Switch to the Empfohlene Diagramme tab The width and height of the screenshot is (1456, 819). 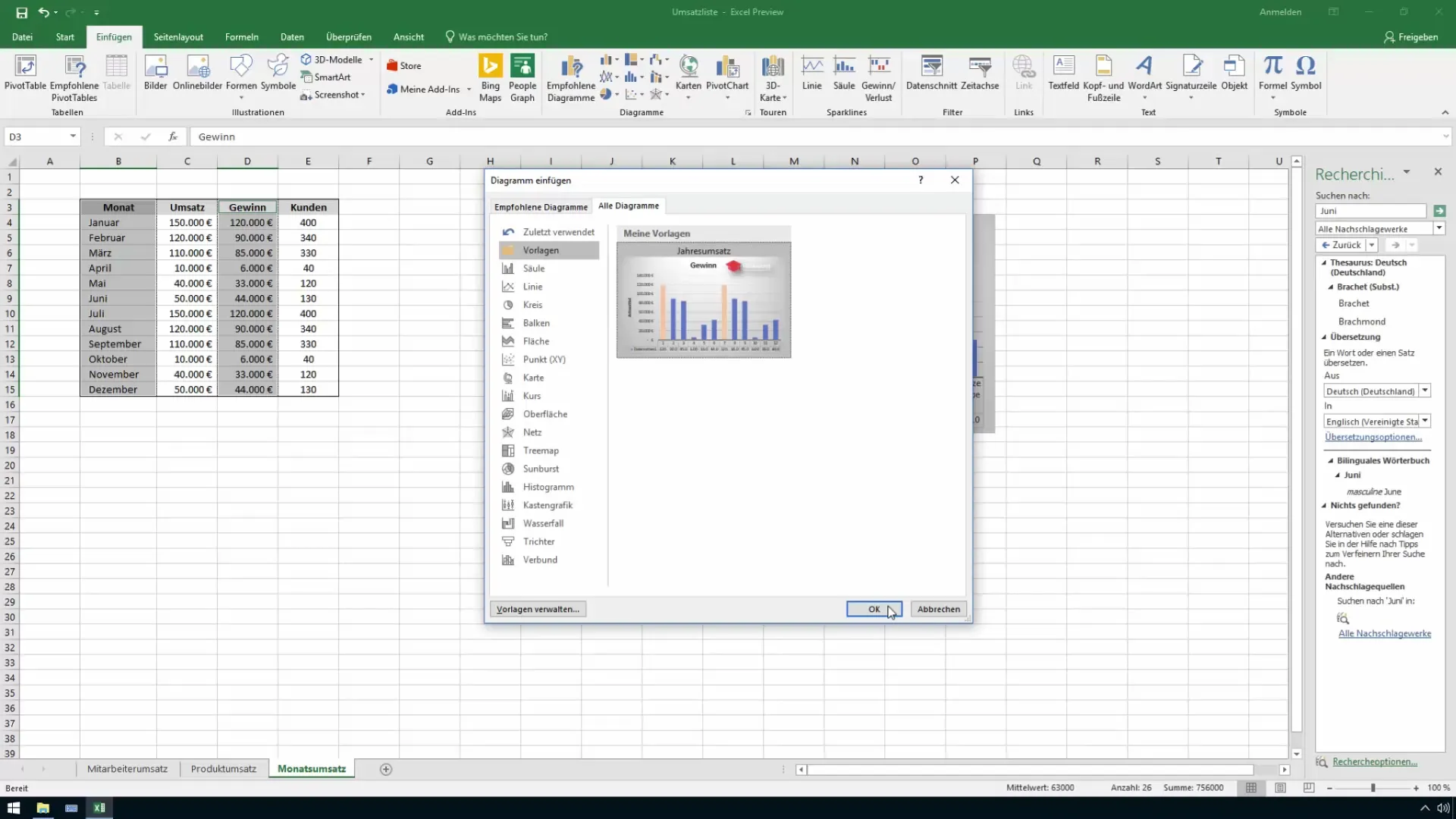click(541, 207)
